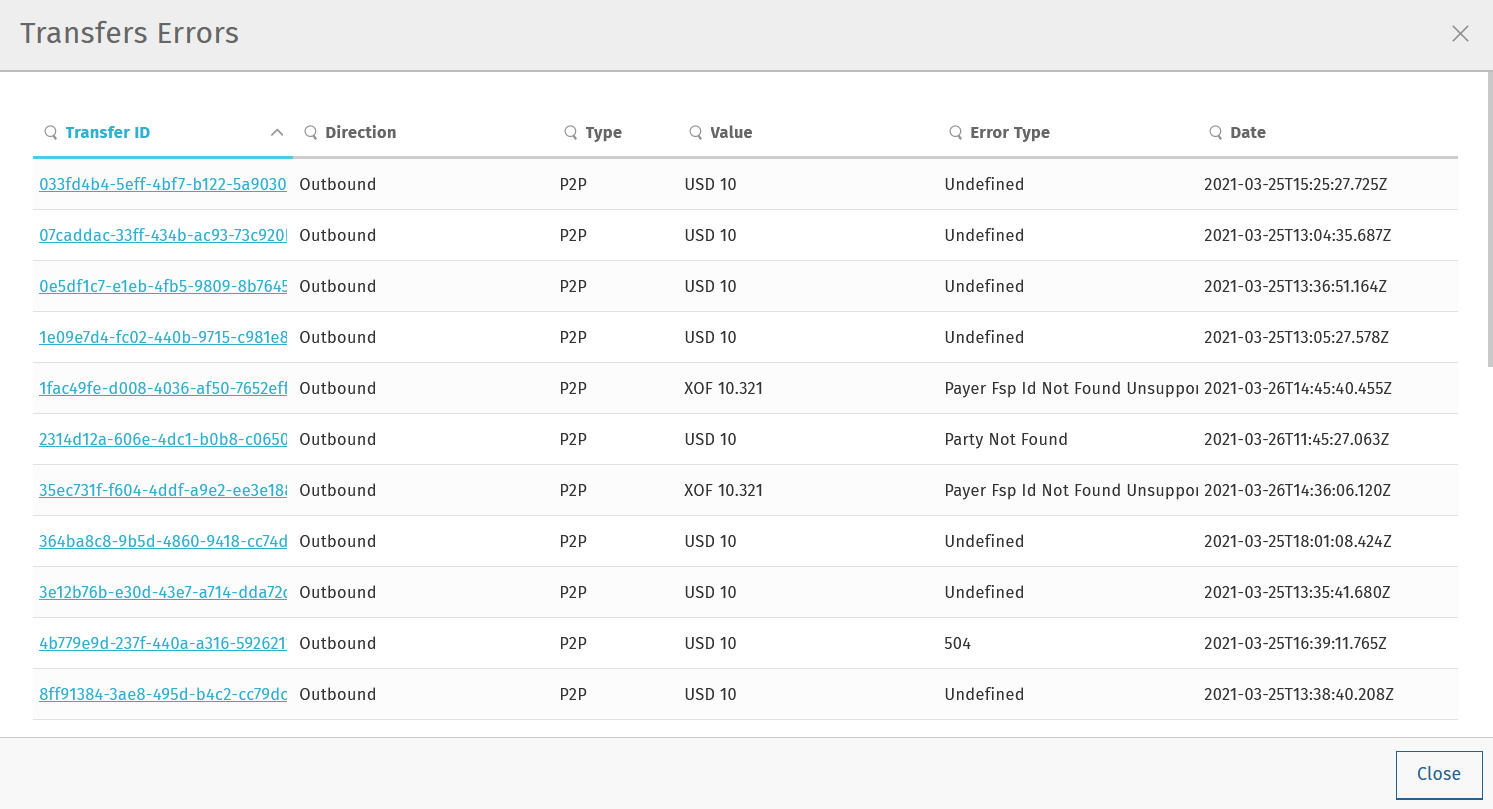This screenshot has height=809, width=1493.
Task: Toggle the Transfer ID sort arrow
Action: (x=277, y=133)
